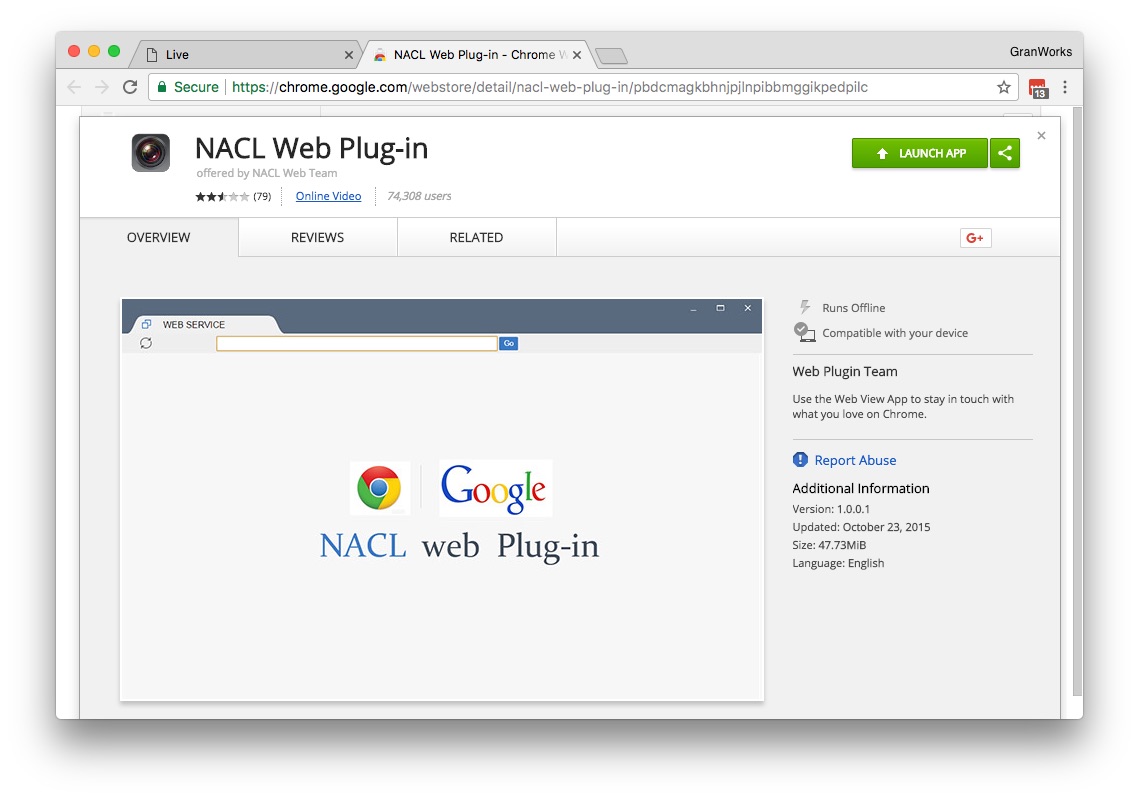Click the 'Version: 1.0.0.1' text

coord(831,509)
